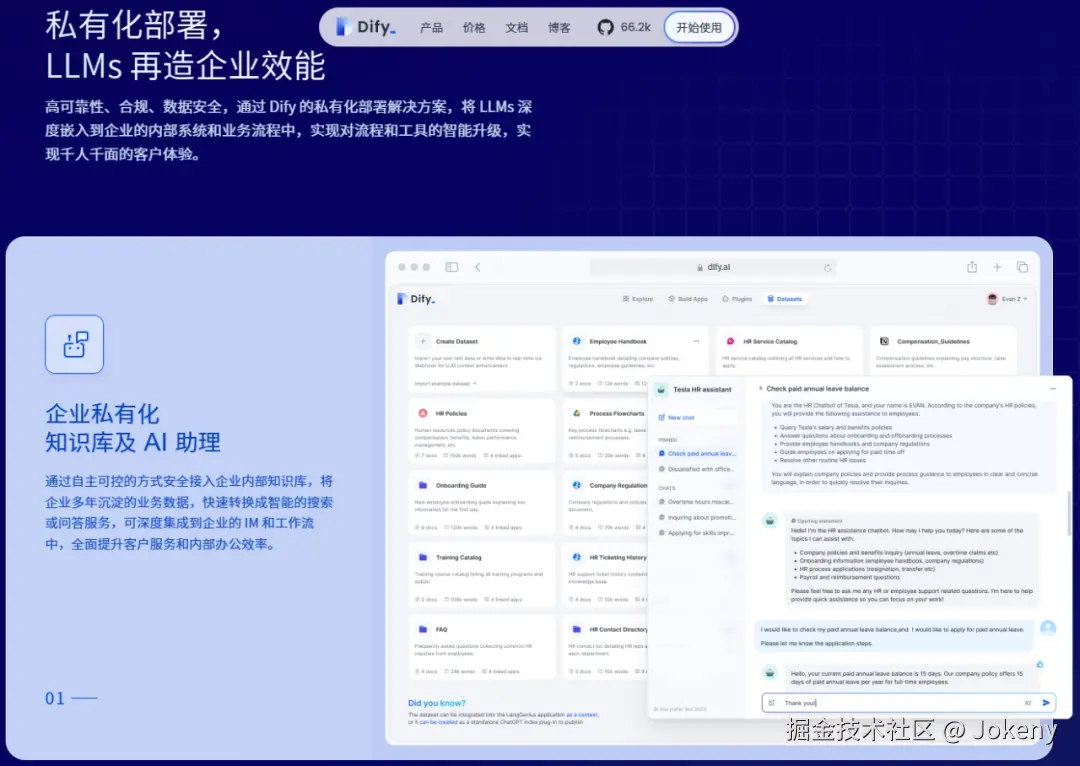Click the reload icon in address bar
Viewport: 1080px width, 766px height.
(x=827, y=268)
